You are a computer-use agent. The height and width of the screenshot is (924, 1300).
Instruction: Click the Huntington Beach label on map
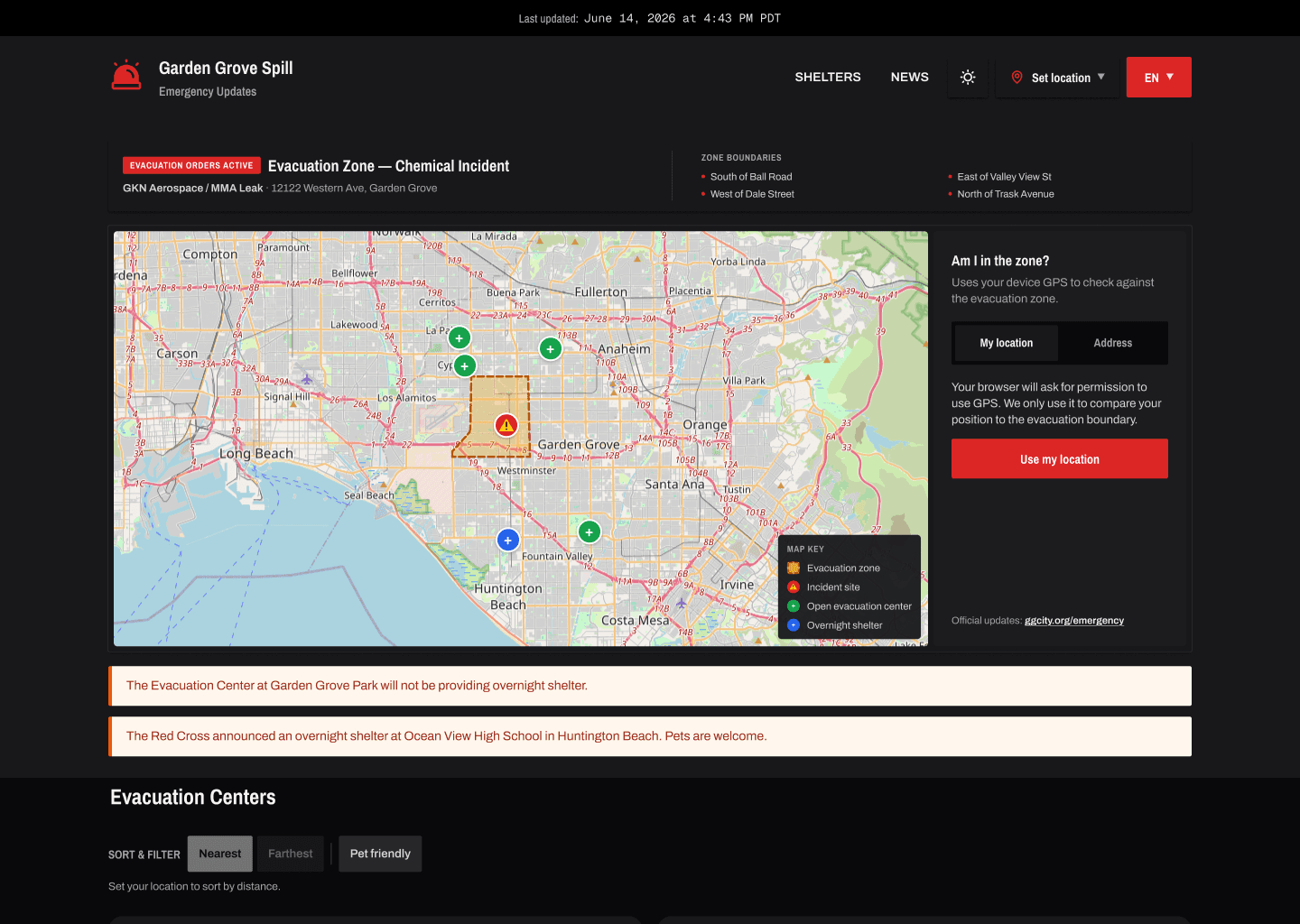508,596
